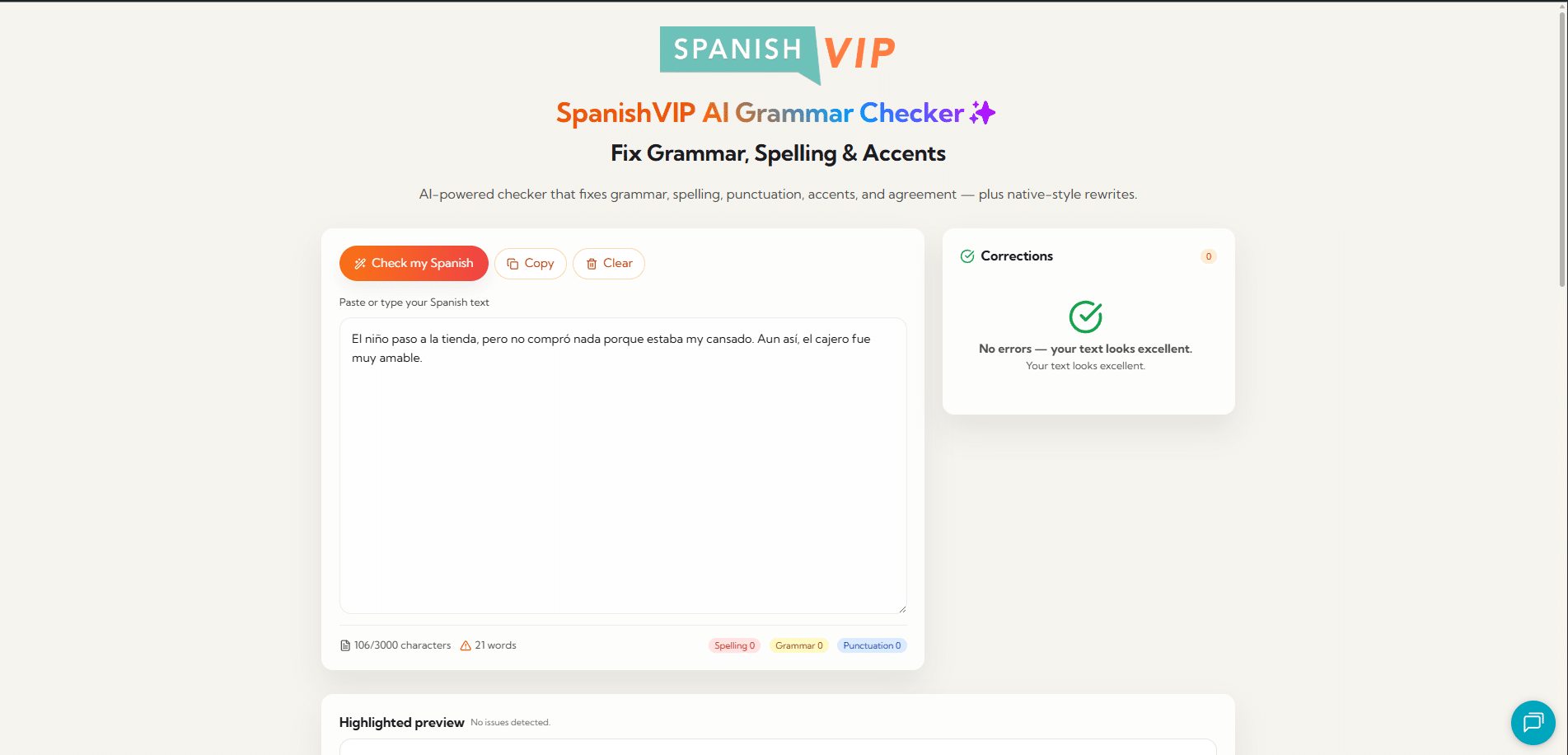The width and height of the screenshot is (1568, 755).
Task: Click the trash icon in the Clear button
Action: pos(592,263)
